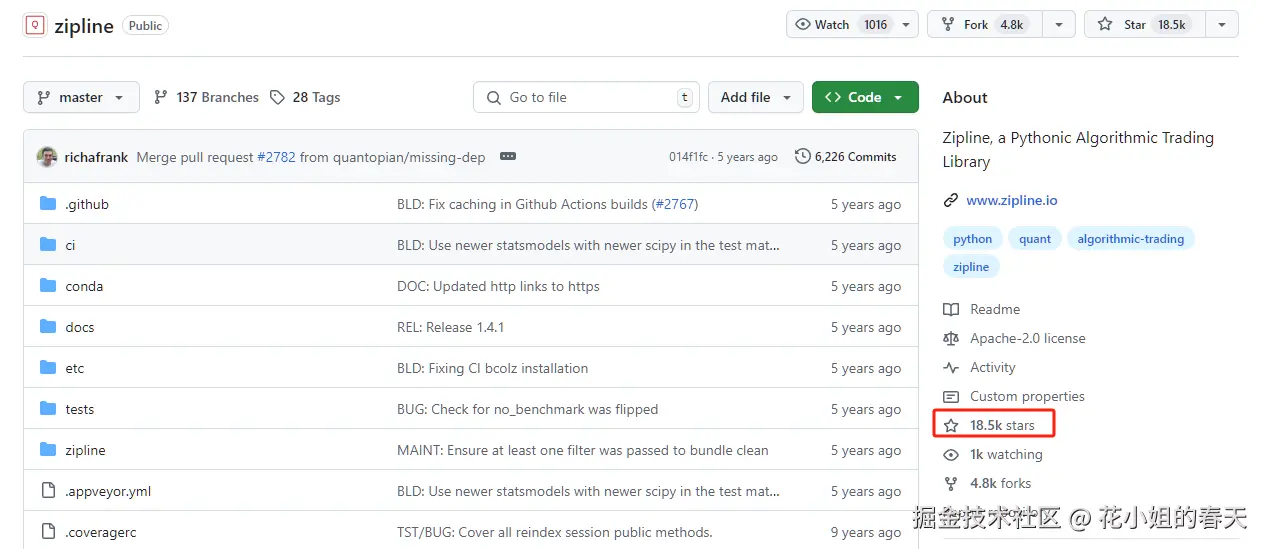
Task: Expand the commit message ellipsis button
Action: point(508,157)
